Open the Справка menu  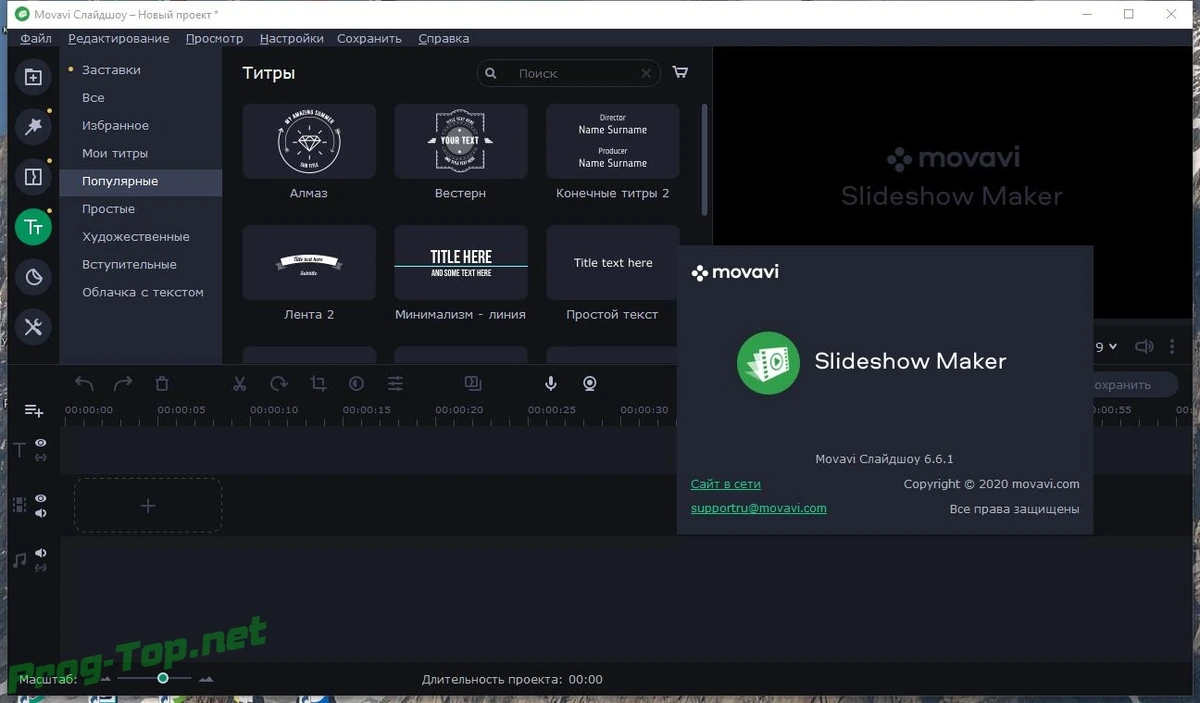443,38
